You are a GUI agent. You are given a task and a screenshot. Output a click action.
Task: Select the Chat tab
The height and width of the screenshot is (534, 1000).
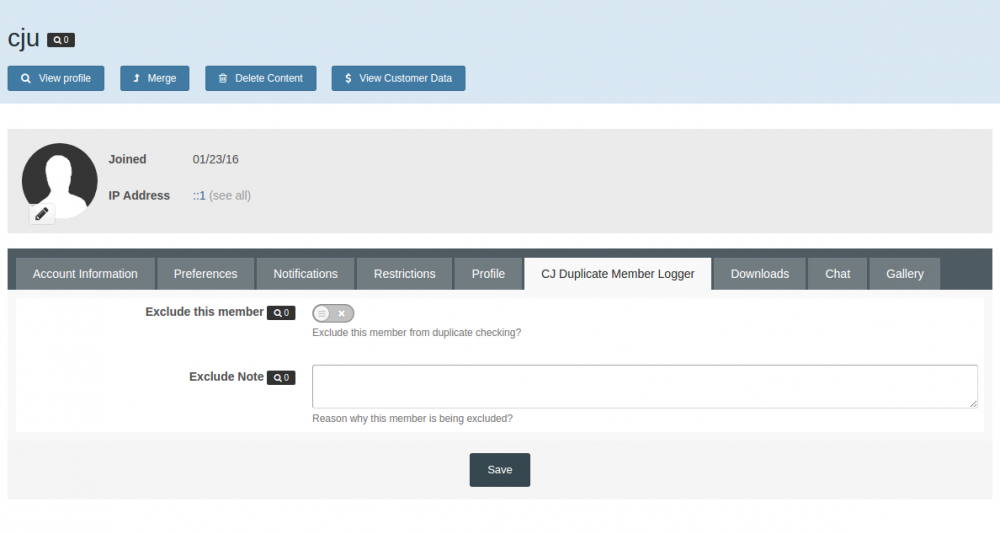837,274
